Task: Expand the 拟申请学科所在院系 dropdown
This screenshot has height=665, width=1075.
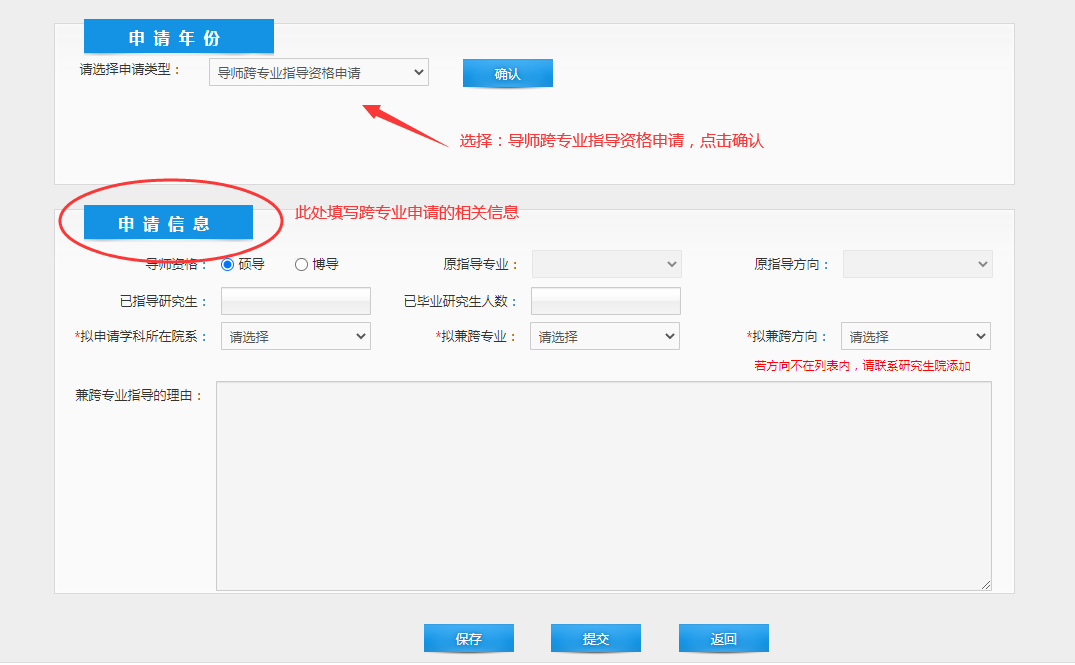Action: click(295, 337)
